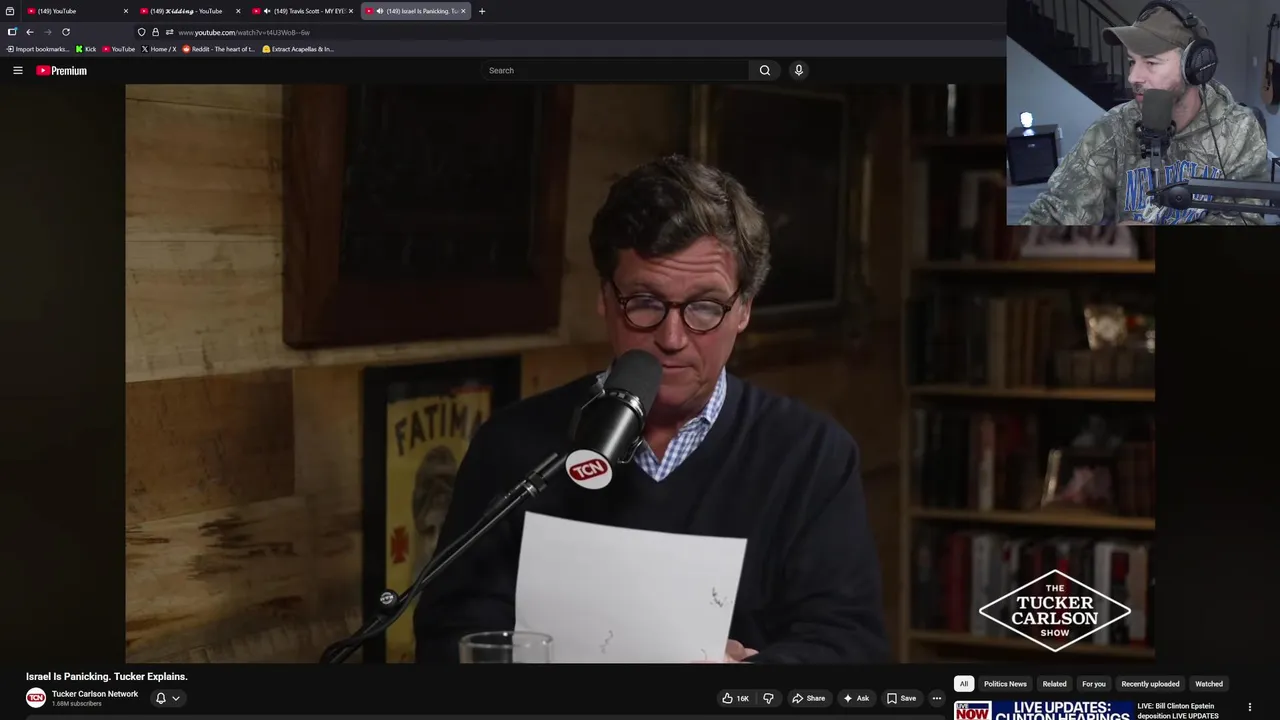Open Tucker Carlson Network channel name link
The height and width of the screenshot is (720, 1280).
(95, 694)
